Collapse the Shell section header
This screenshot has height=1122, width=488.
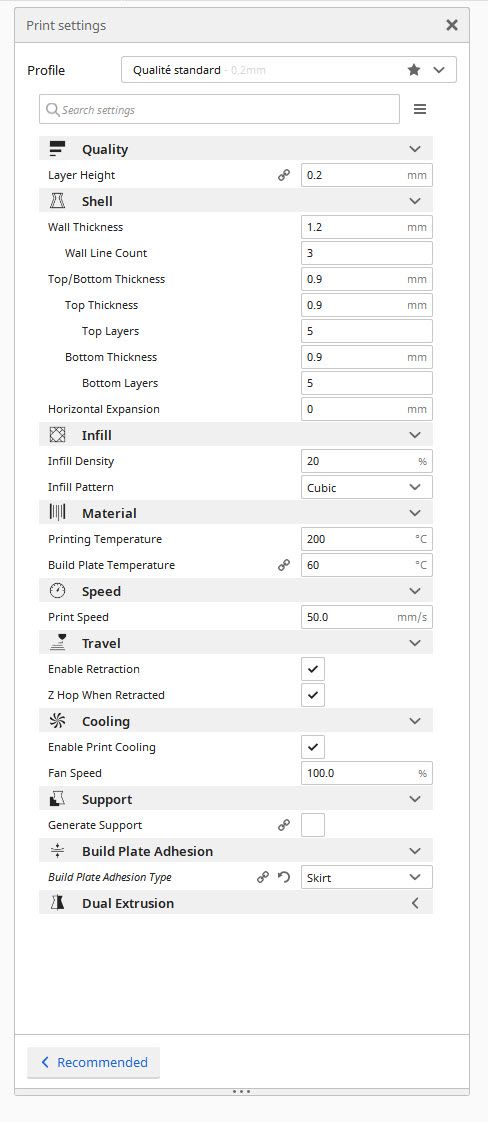point(236,201)
